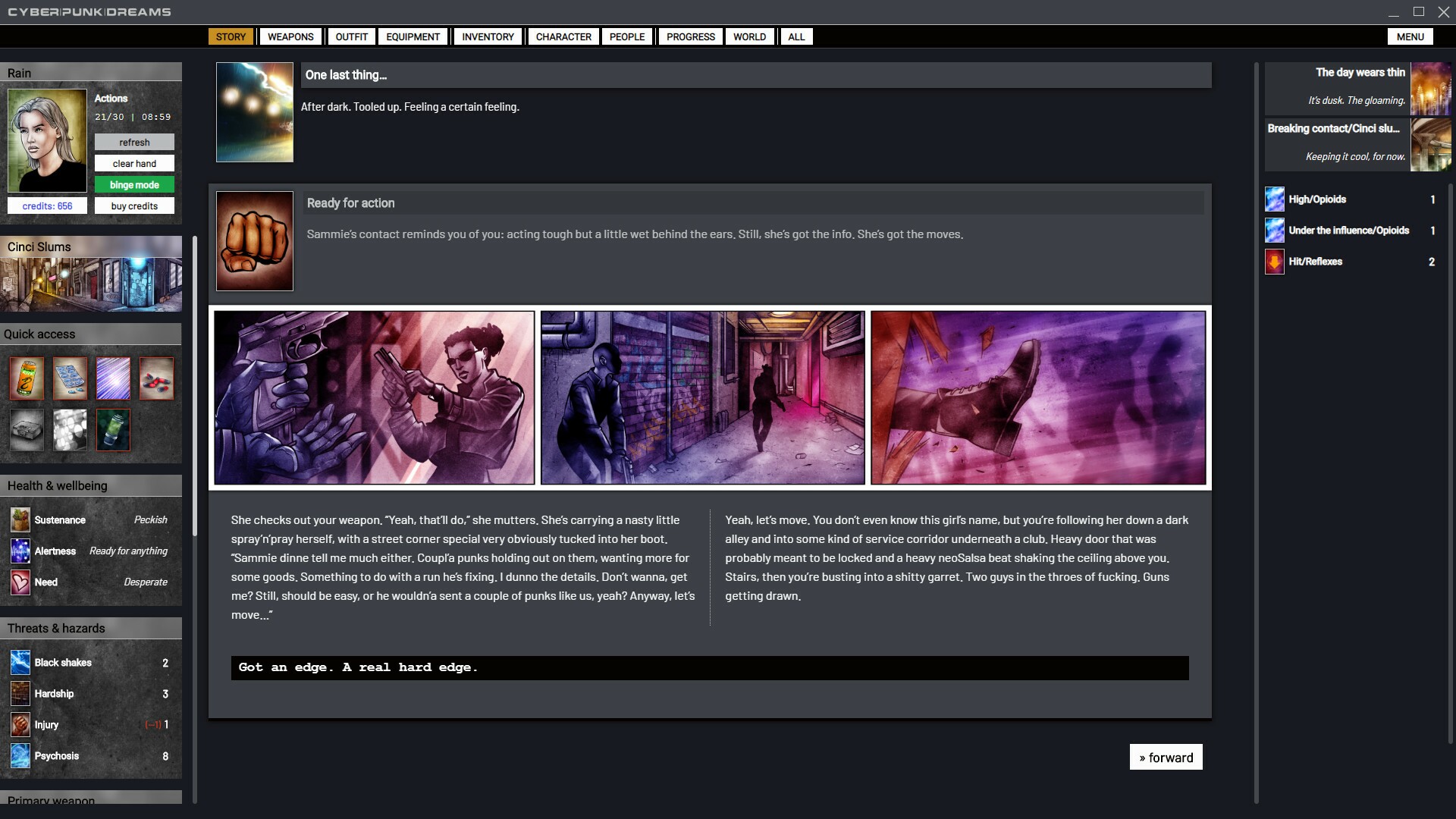The image size is (1456, 819).
Task: Open the WEAPONS tab
Action: point(290,36)
